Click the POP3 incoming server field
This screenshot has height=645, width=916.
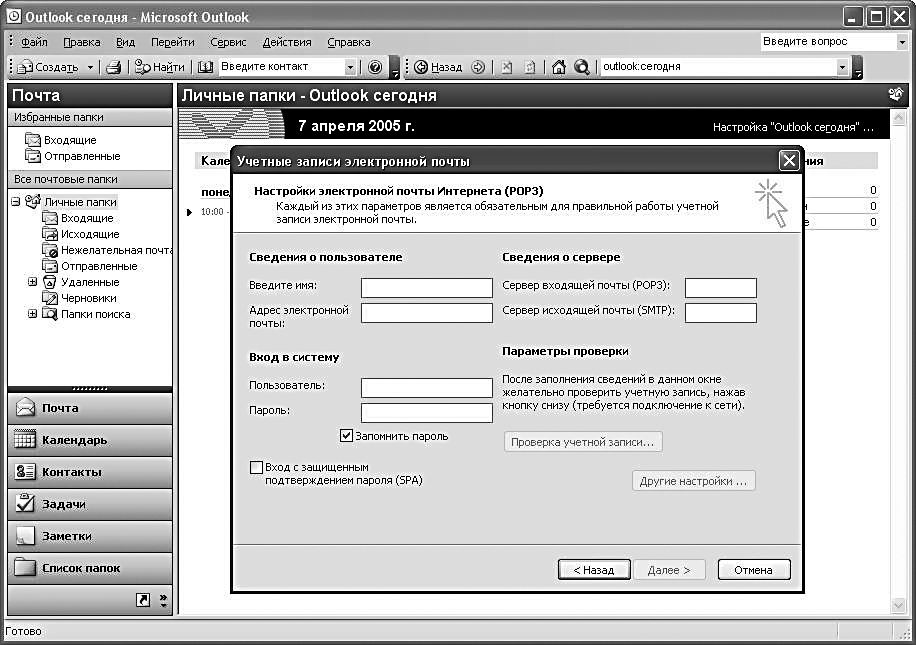[720, 288]
